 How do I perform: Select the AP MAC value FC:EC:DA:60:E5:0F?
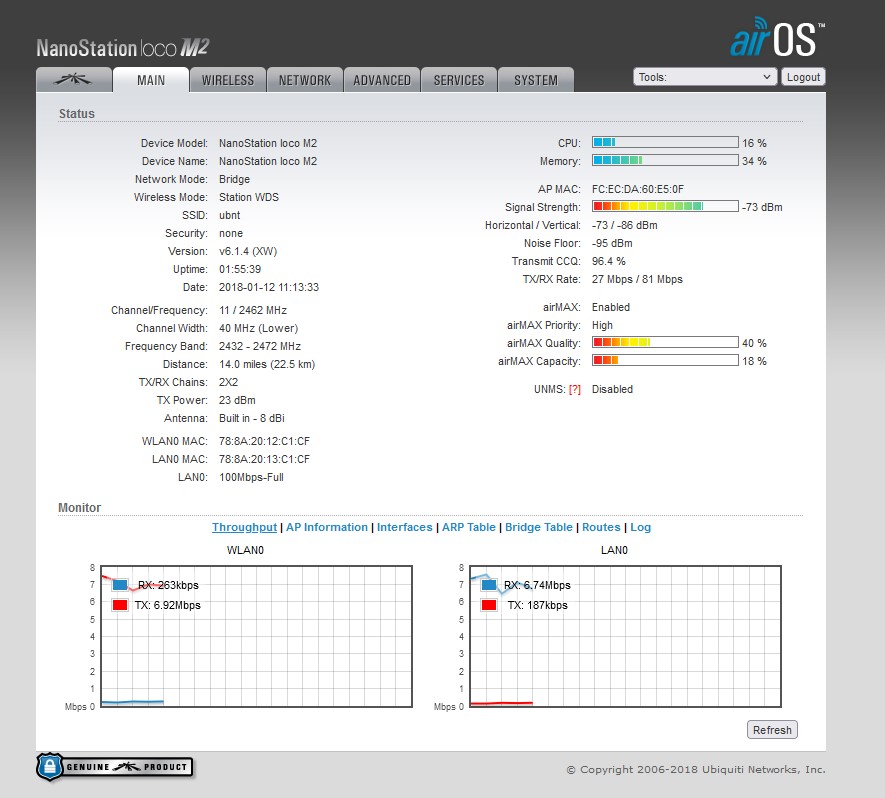pos(637,189)
